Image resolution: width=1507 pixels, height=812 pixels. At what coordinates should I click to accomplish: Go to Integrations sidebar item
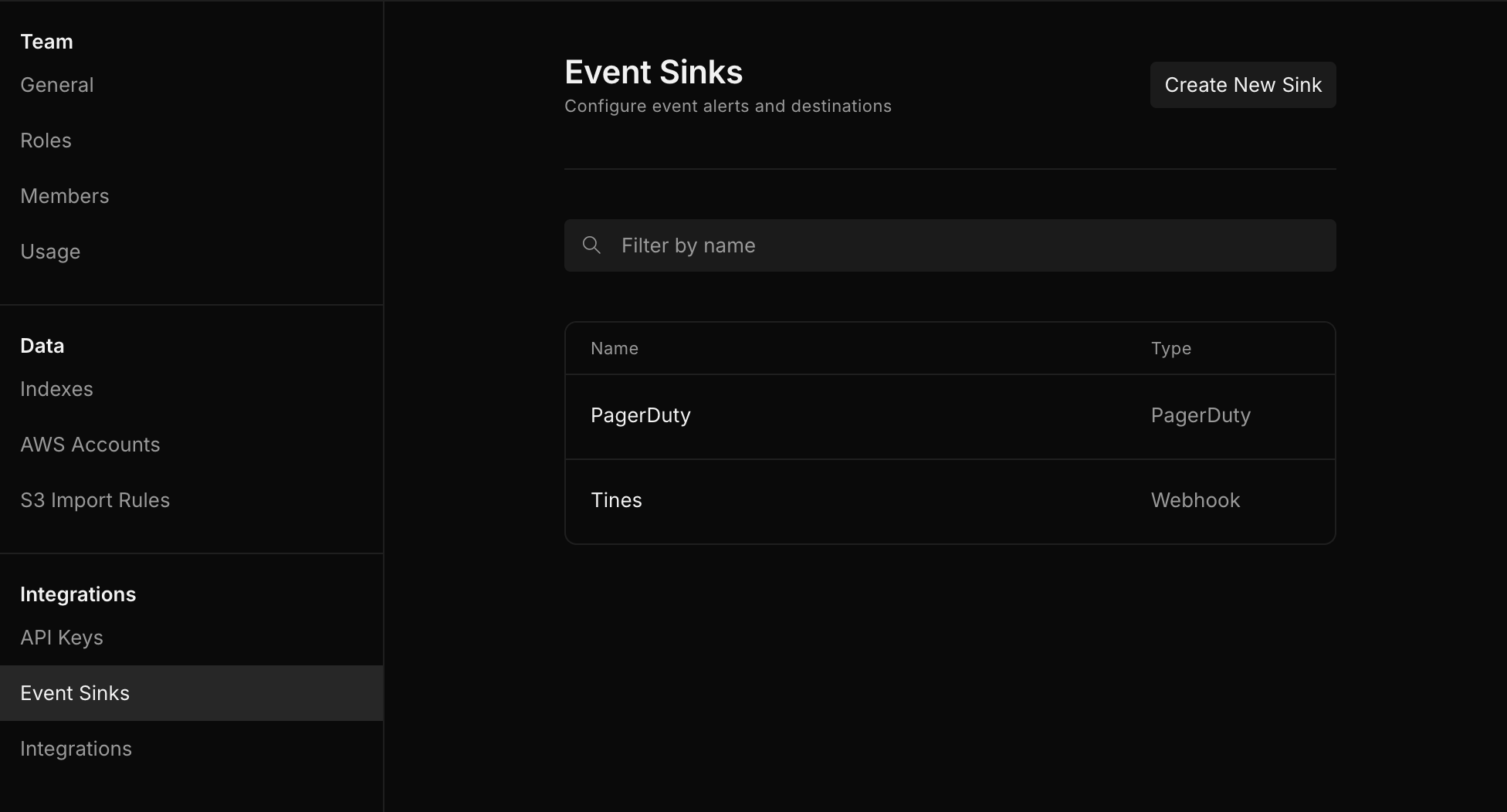[x=76, y=749]
